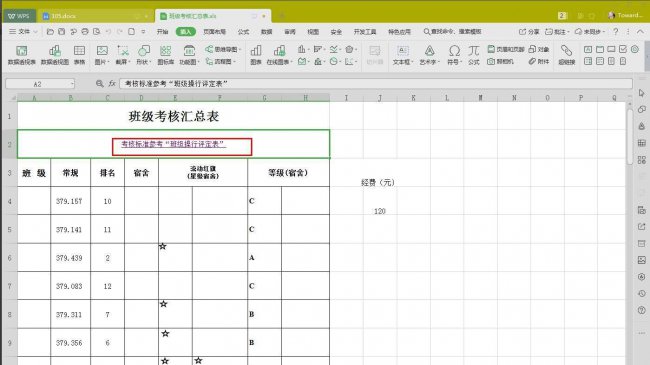The image size is (650, 365).
Task: Open the 公式 Formulas tab
Action: pos(243,32)
